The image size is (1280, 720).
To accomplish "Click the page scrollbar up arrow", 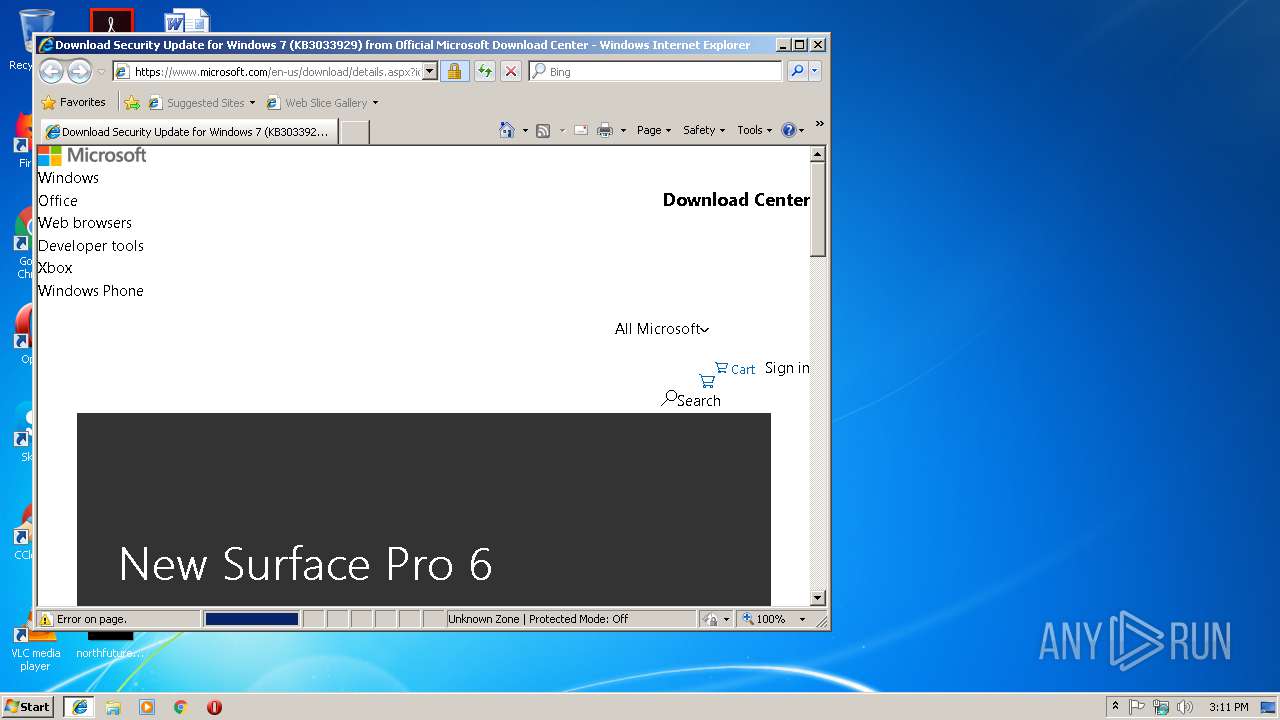I will [818, 154].
